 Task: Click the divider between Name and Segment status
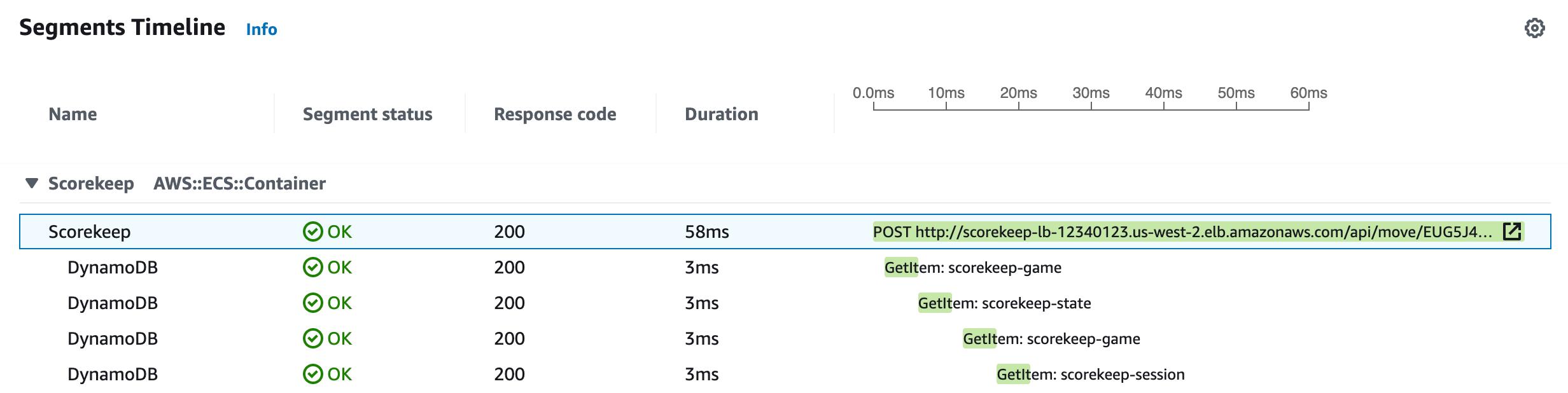click(274, 114)
